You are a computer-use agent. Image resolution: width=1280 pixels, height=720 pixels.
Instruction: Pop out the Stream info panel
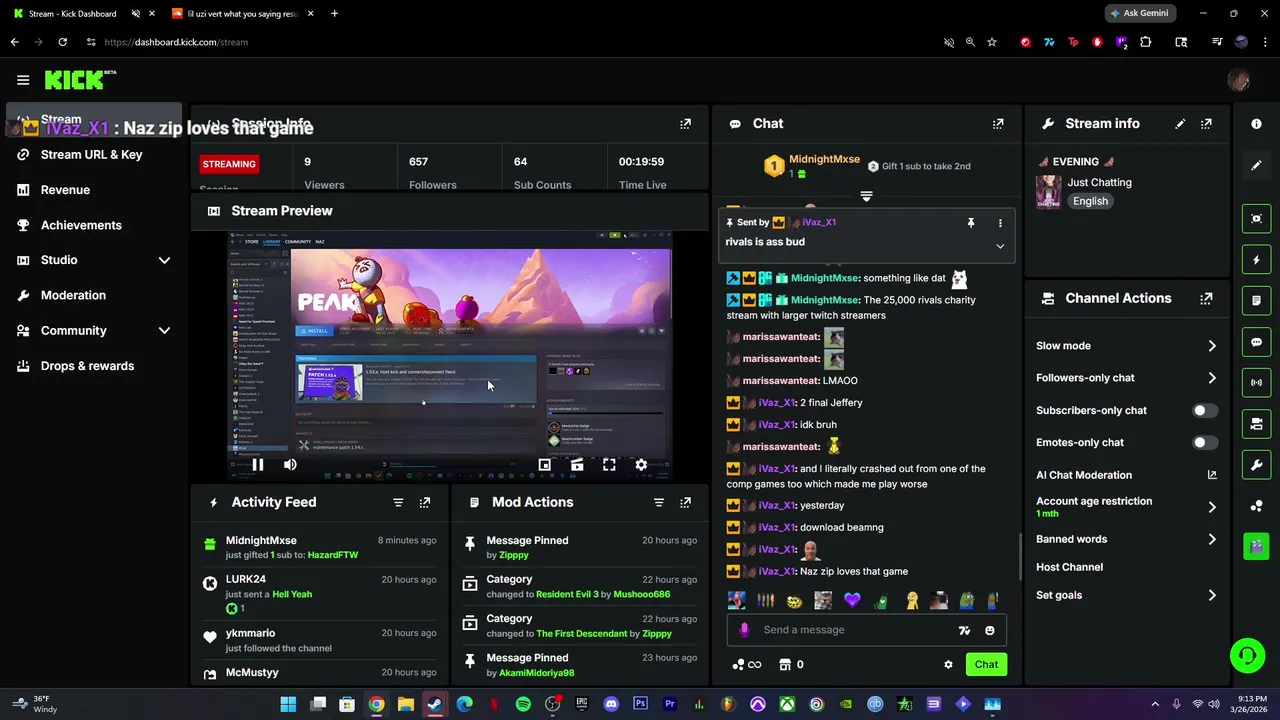[x=1206, y=124]
